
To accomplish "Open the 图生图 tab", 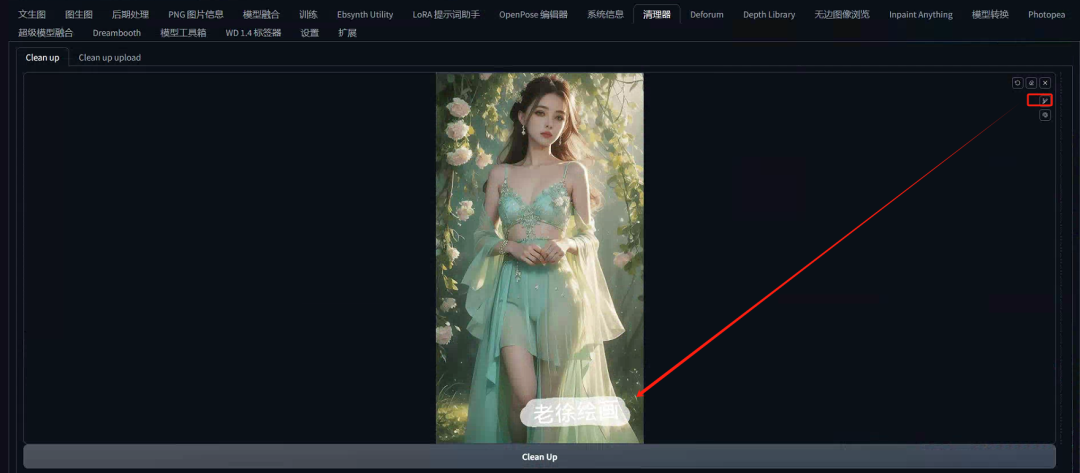I will tap(79, 14).
